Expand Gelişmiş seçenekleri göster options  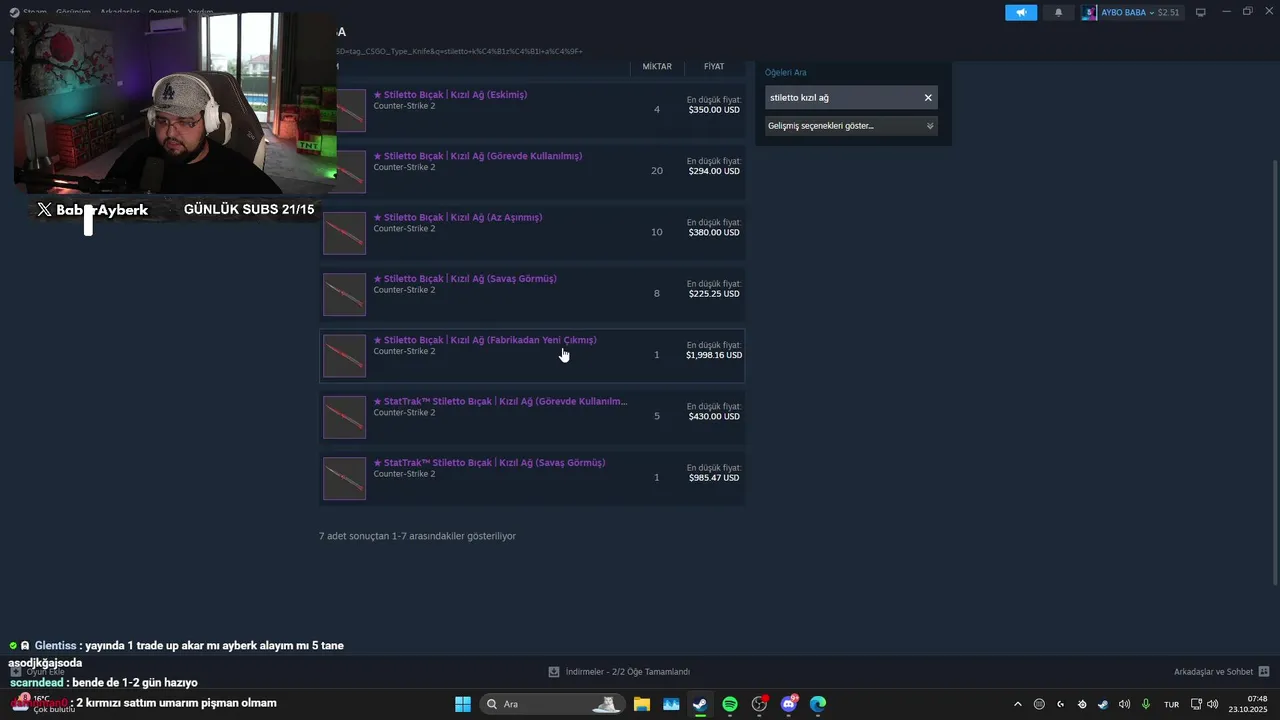851,126
